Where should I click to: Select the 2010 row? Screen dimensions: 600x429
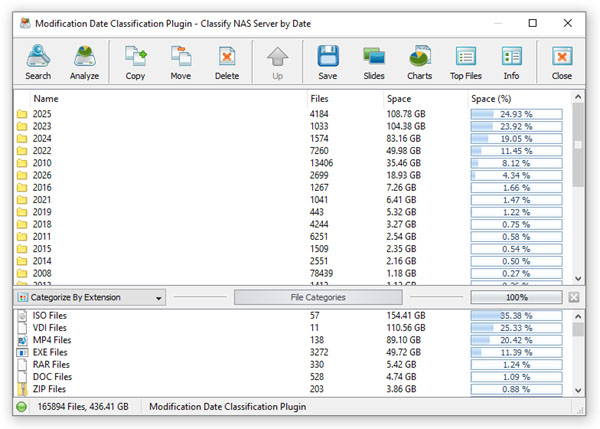(293, 163)
